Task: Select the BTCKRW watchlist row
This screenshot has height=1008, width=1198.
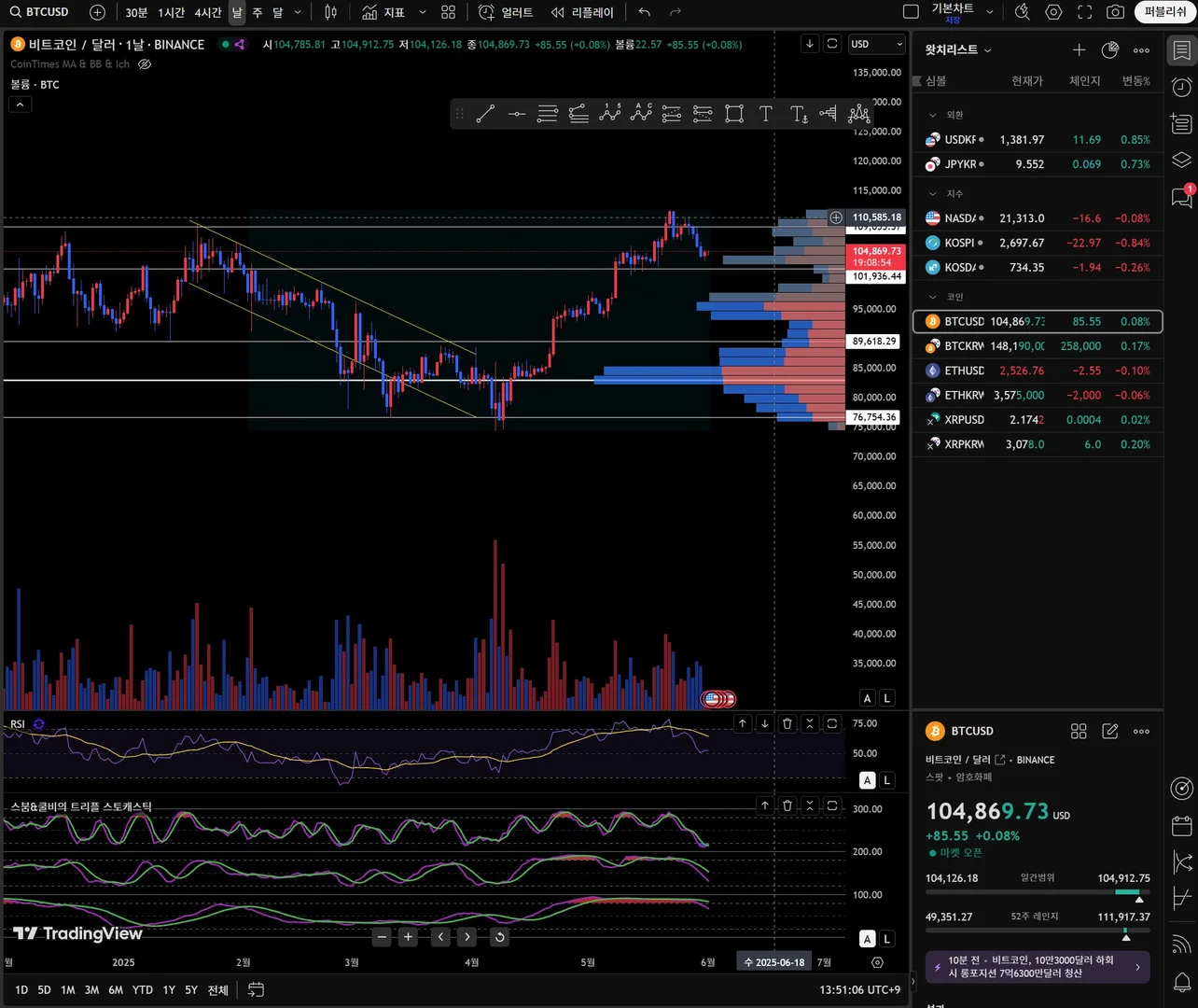Action: pos(1038,346)
